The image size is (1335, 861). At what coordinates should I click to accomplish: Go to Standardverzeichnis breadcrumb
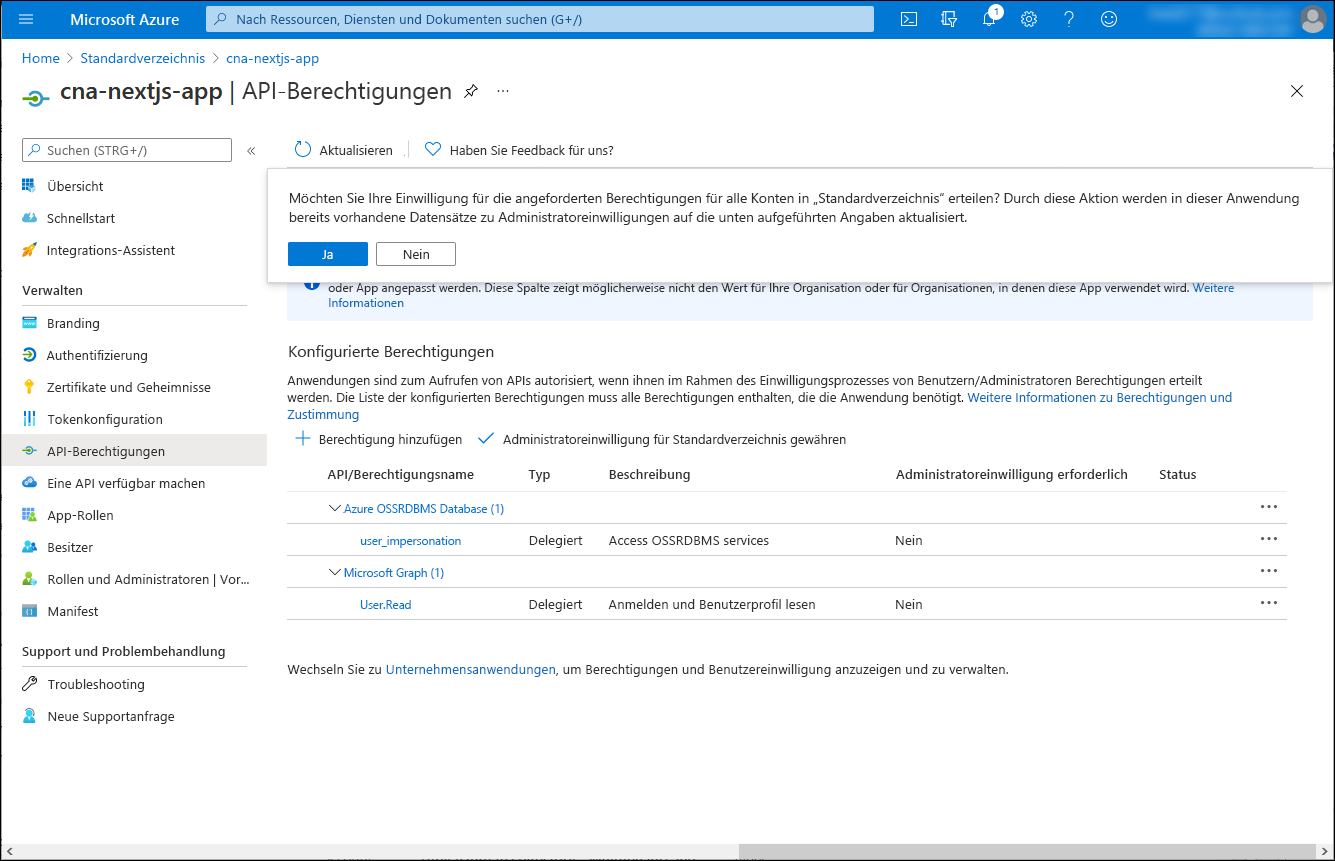[x=142, y=58]
